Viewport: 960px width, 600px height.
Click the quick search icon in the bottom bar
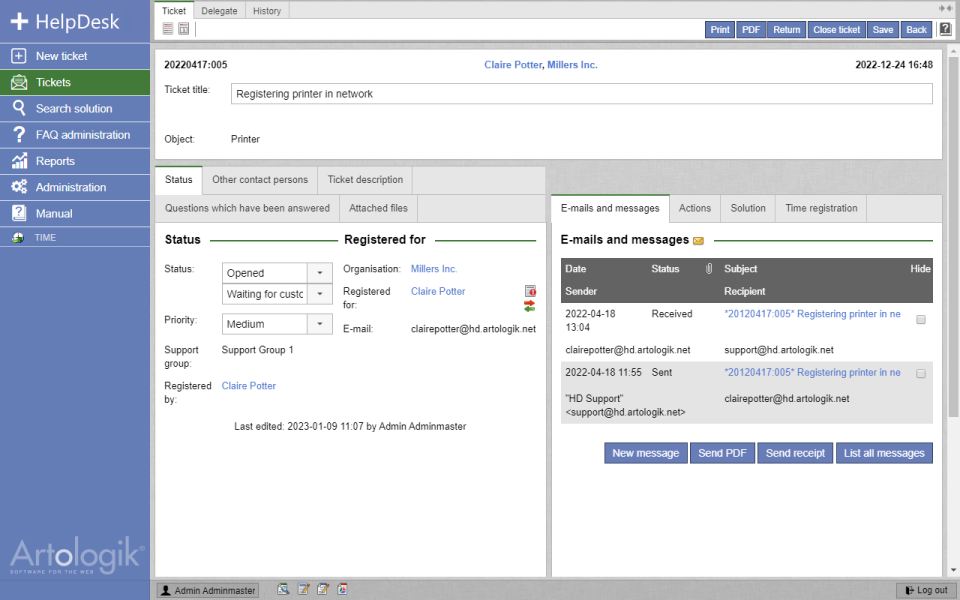pyautogui.click(x=284, y=590)
